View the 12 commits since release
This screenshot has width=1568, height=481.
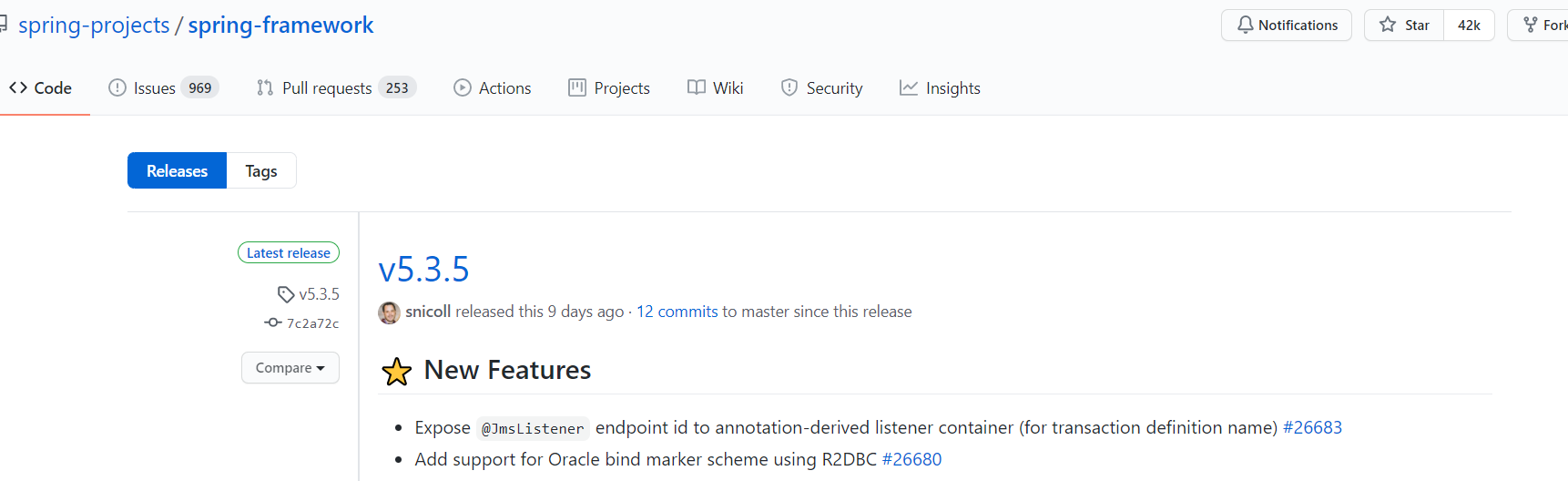point(677,312)
